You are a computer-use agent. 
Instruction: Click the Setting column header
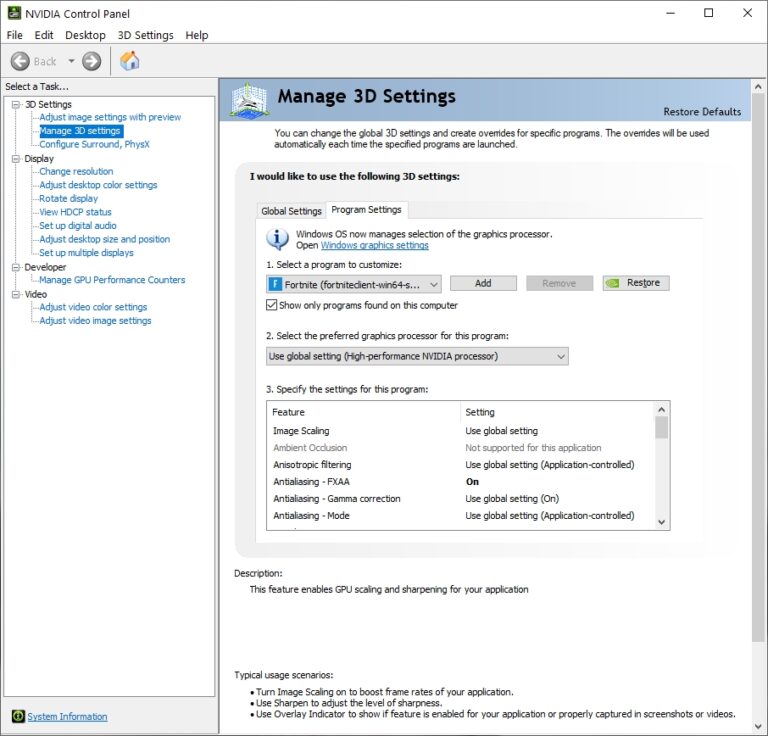coord(557,412)
